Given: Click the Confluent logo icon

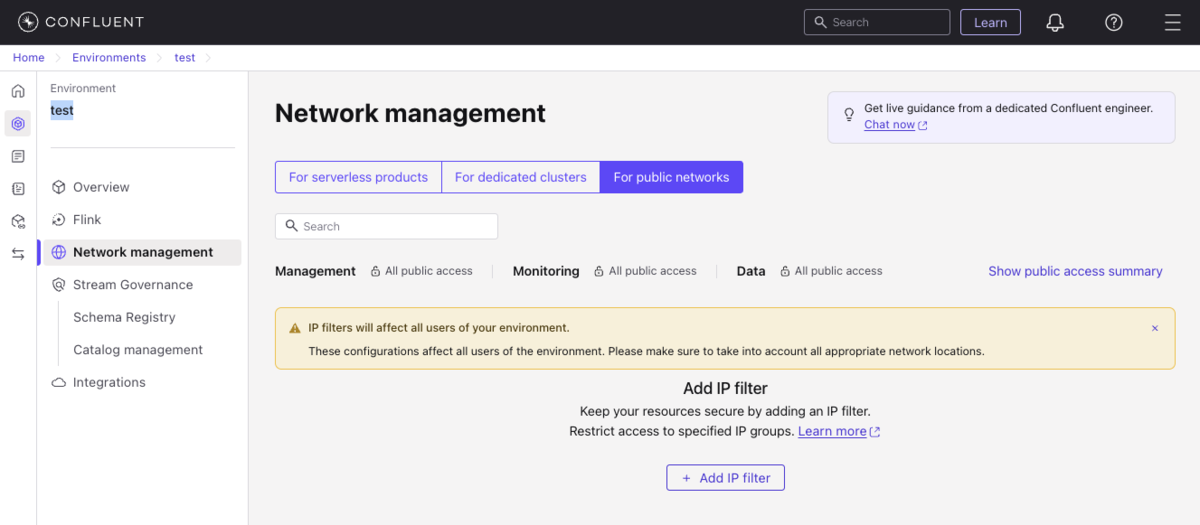Looking at the screenshot, I should [28, 22].
